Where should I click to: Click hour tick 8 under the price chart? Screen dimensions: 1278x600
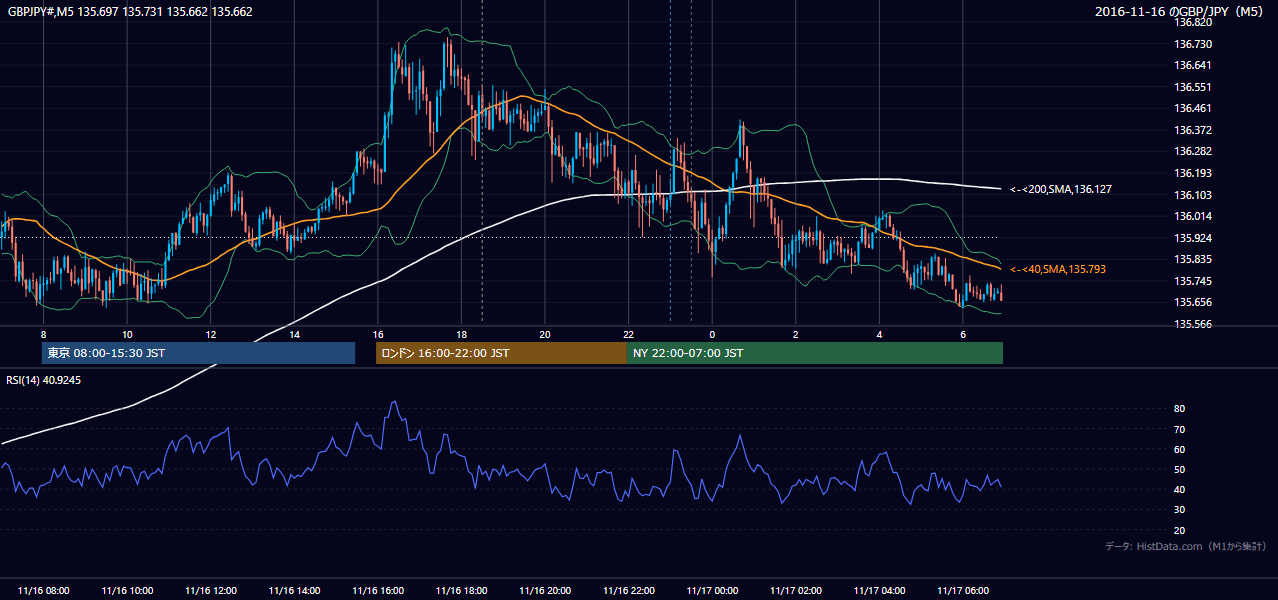pyautogui.click(x=44, y=334)
